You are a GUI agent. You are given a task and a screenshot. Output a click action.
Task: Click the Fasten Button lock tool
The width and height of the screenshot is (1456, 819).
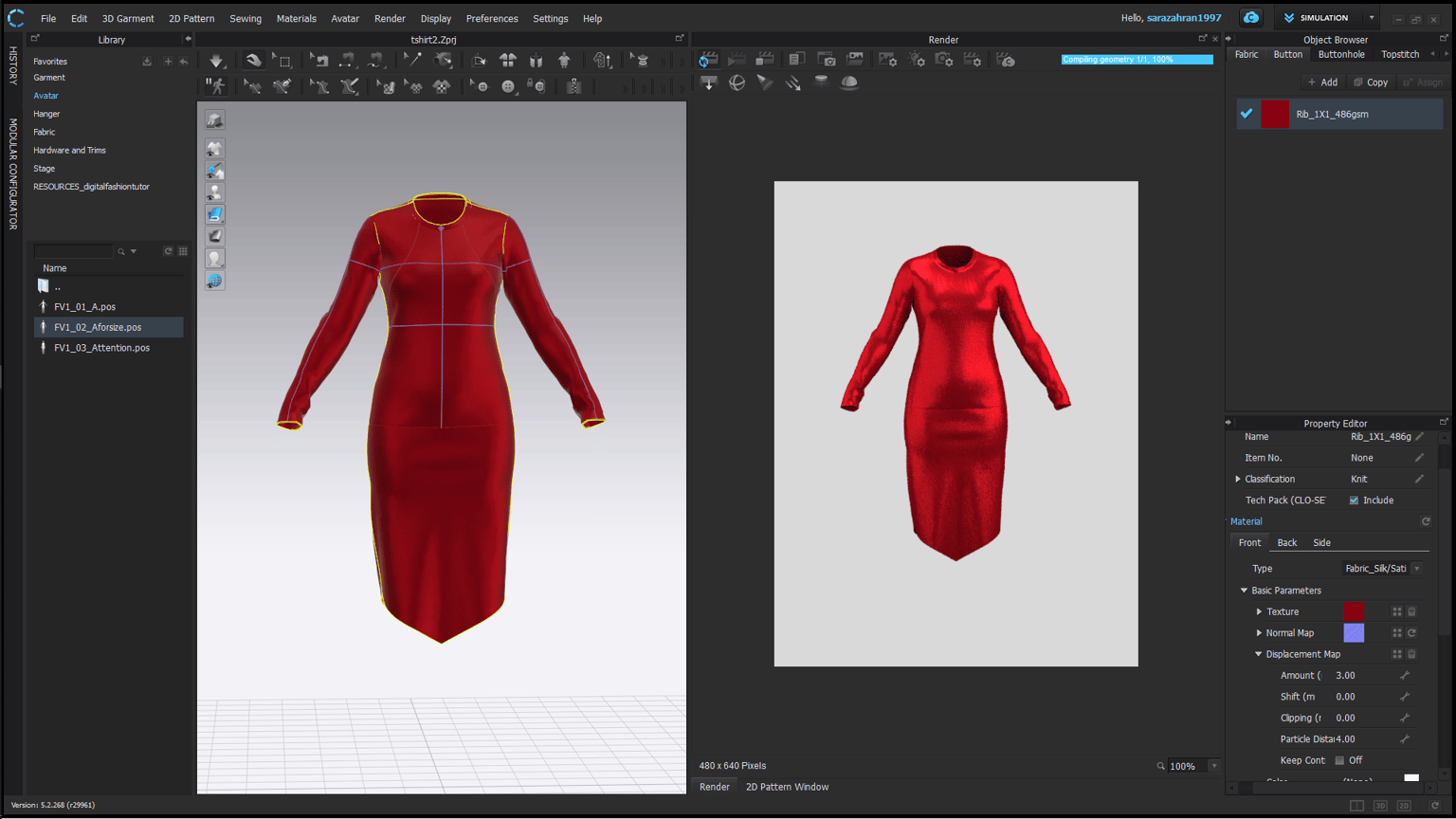[537, 86]
